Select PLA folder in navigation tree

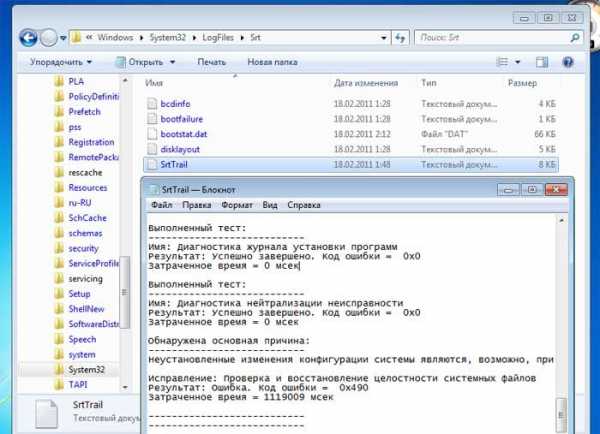(76, 82)
